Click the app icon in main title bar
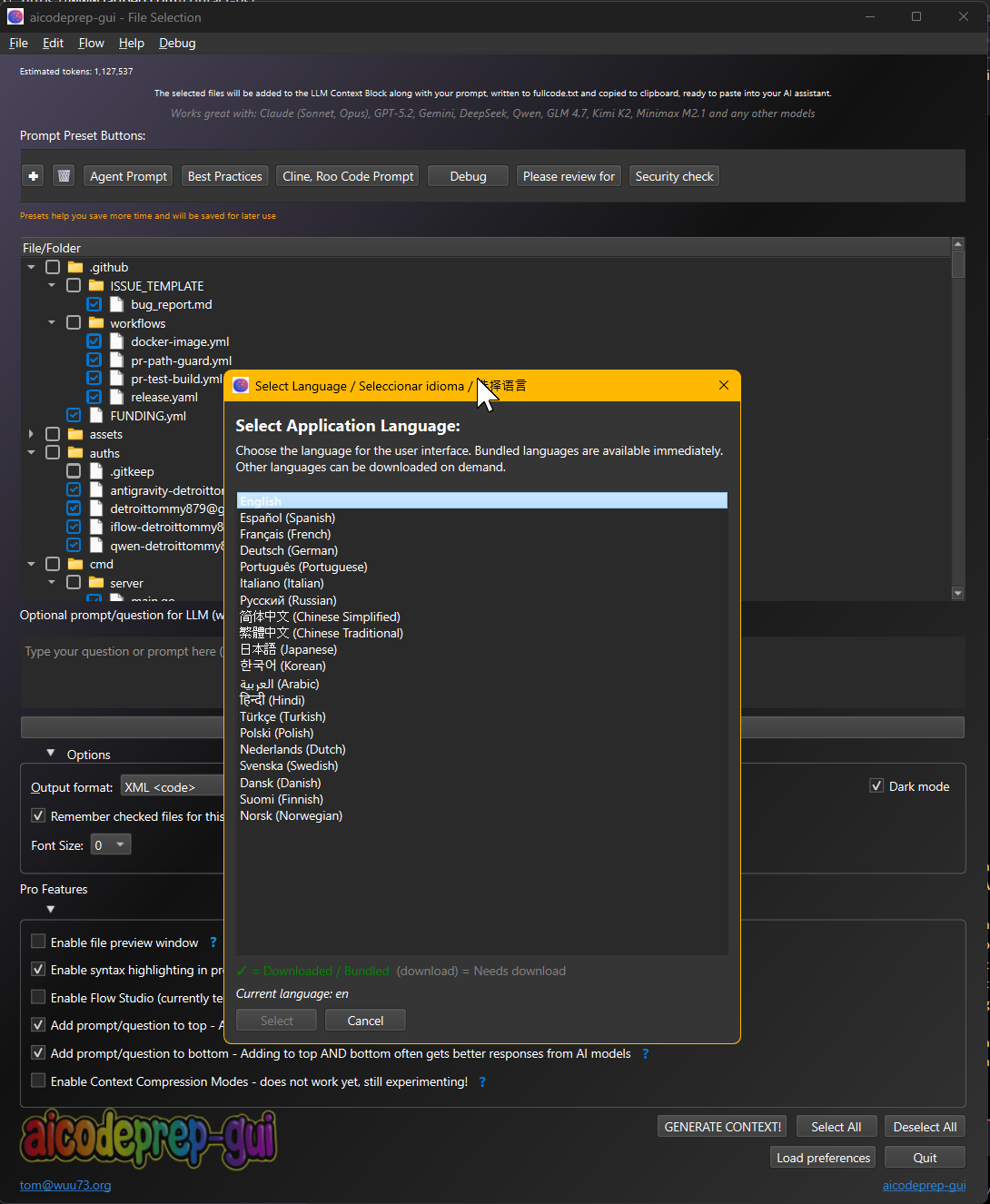This screenshot has width=990, height=1204. point(15,16)
